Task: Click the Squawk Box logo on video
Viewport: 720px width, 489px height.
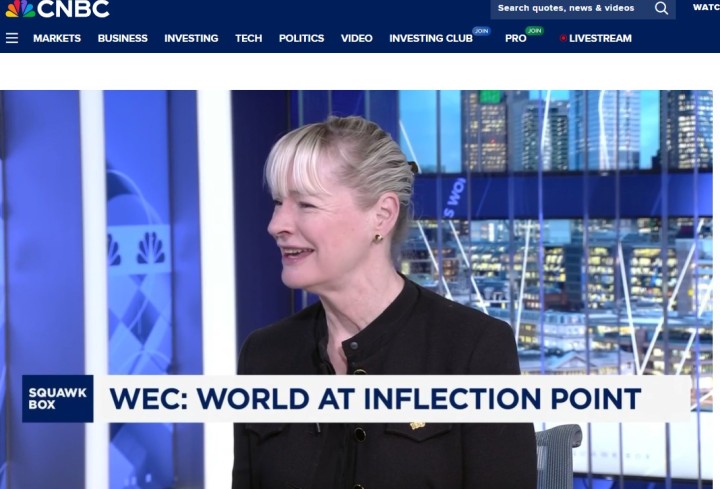Action: tap(57, 399)
